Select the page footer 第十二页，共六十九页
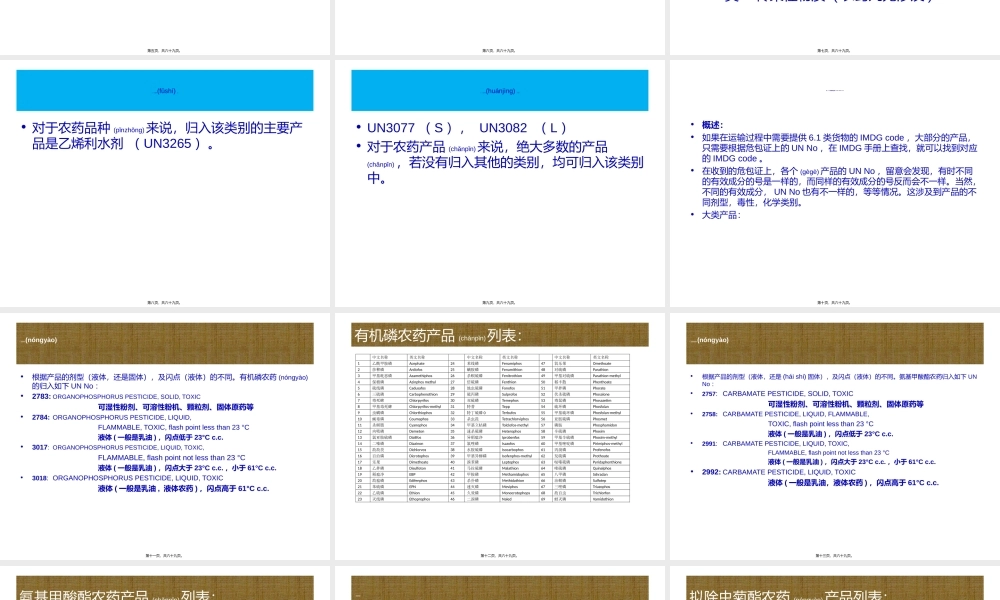 [499, 554]
